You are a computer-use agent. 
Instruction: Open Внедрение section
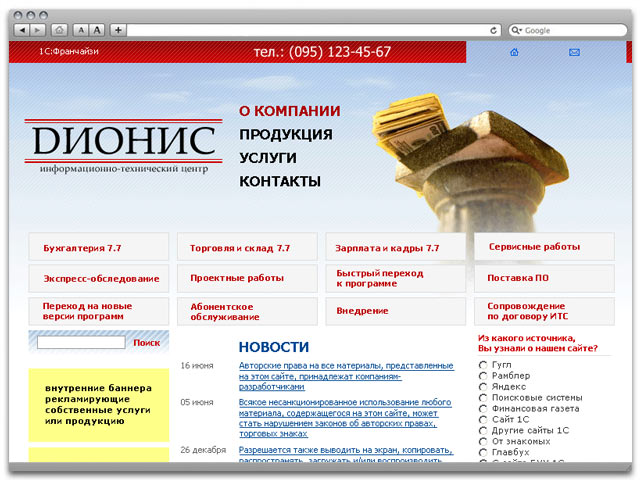coord(396,311)
